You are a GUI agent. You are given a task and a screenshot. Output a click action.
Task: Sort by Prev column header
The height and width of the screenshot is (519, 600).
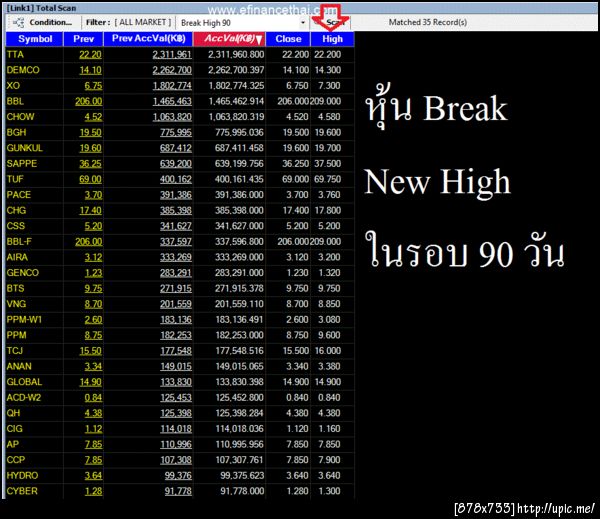point(83,39)
